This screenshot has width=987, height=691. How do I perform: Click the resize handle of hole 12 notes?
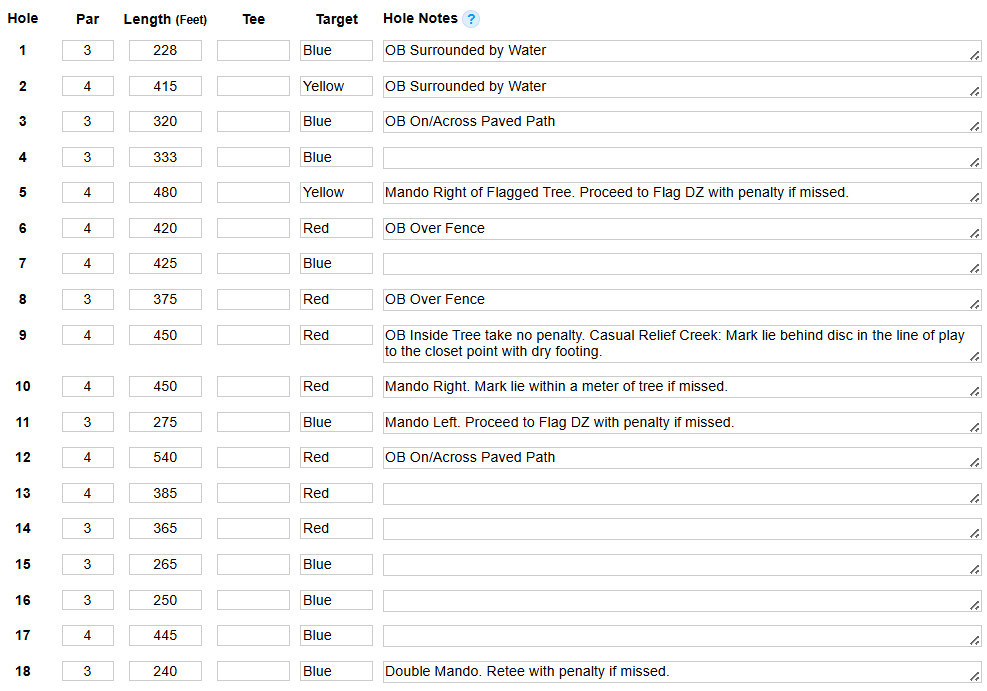click(974, 463)
